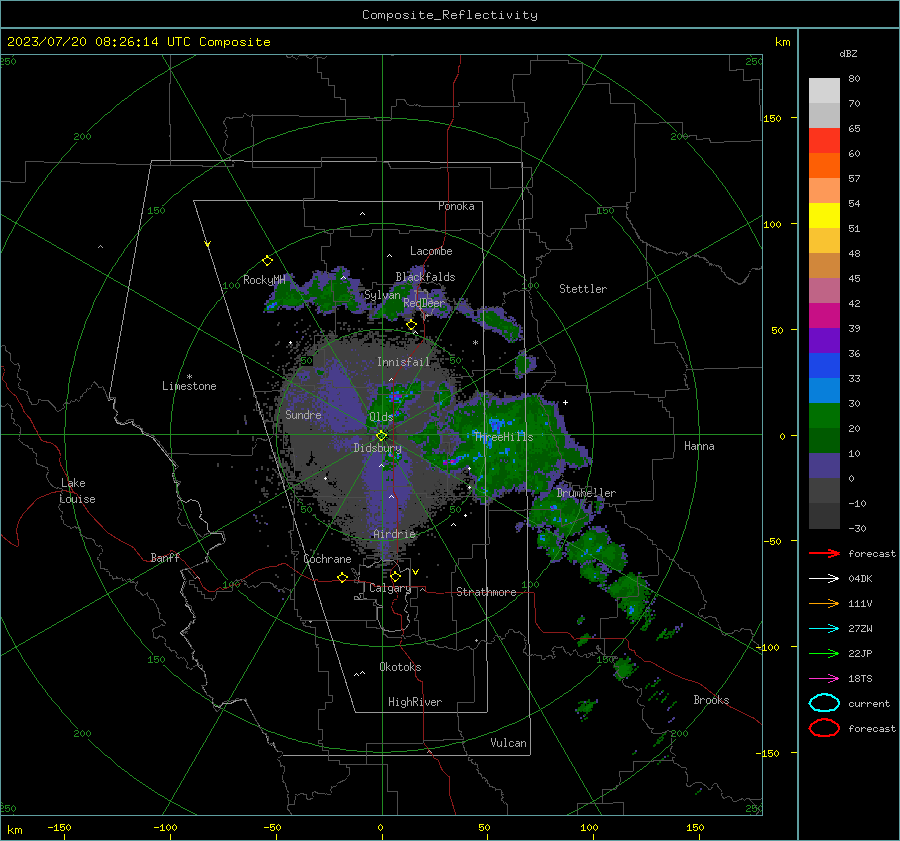Click the 100 tick on bottom axis

point(589,827)
